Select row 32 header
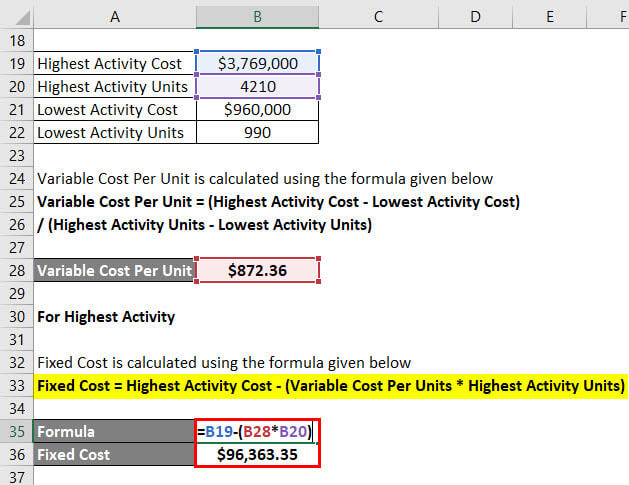 click(x=17, y=363)
